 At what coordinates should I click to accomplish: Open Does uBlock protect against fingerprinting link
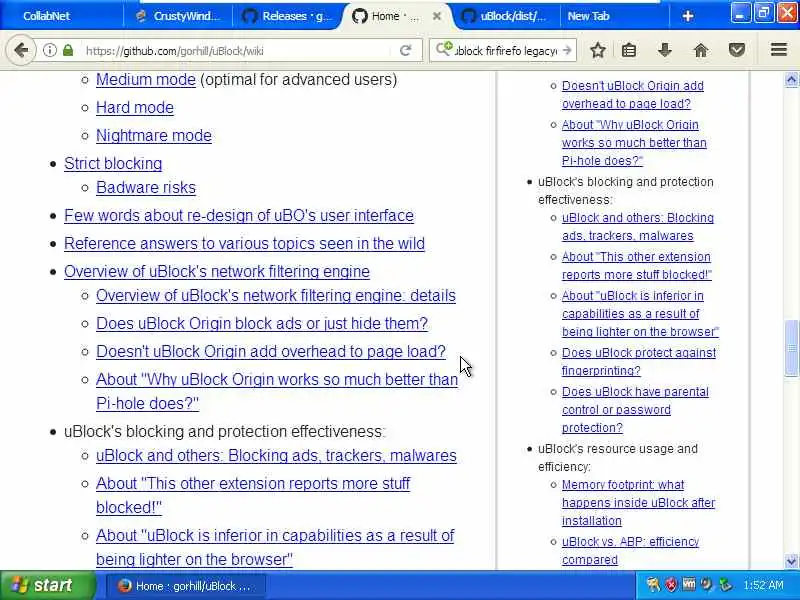(639, 362)
